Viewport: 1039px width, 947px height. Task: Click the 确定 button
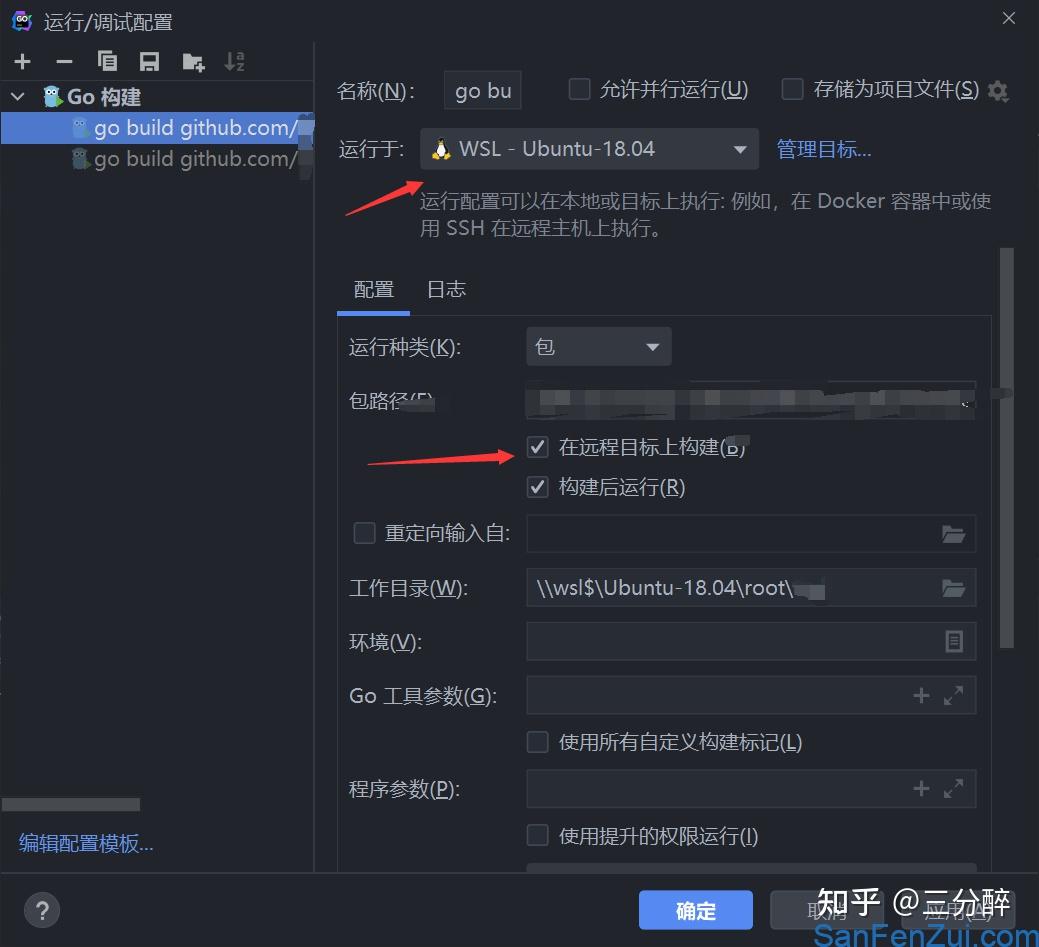696,910
